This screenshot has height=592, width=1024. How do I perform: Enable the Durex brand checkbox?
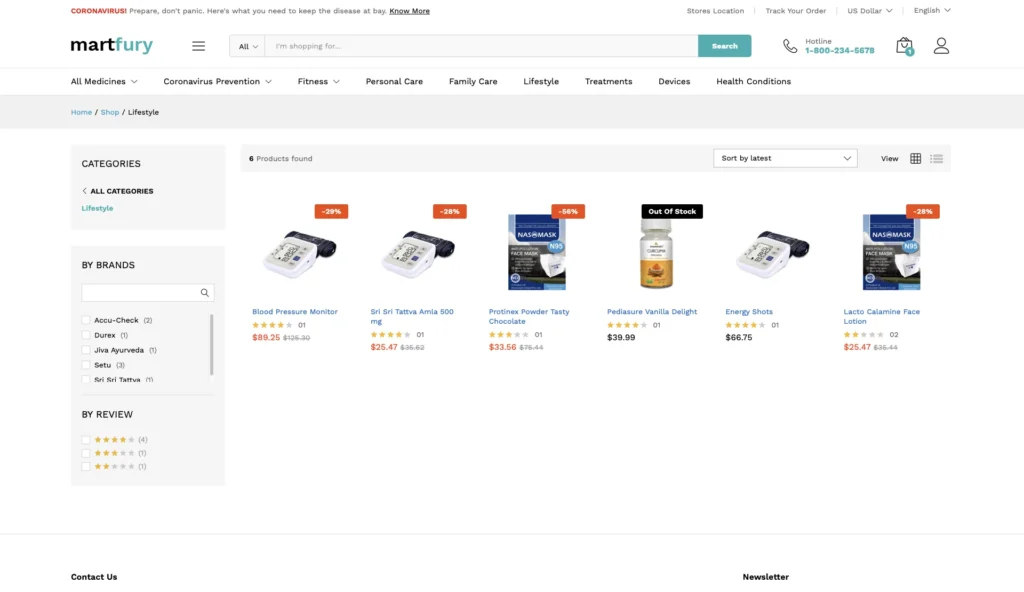pyautogui.click(x=86, y=335)
